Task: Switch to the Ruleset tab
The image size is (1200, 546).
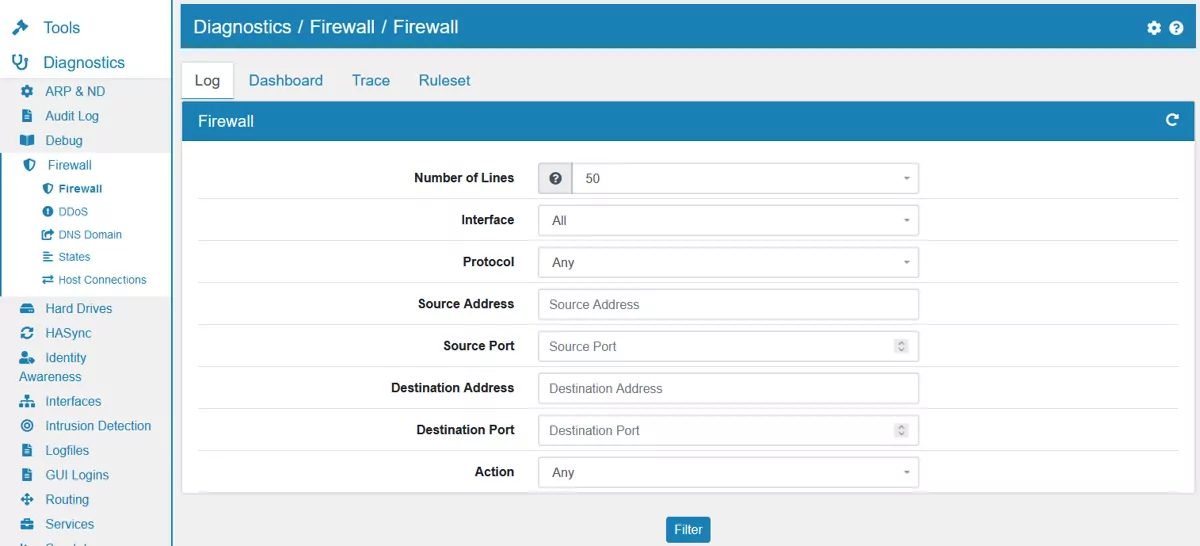Action: (x=445, y=80)
